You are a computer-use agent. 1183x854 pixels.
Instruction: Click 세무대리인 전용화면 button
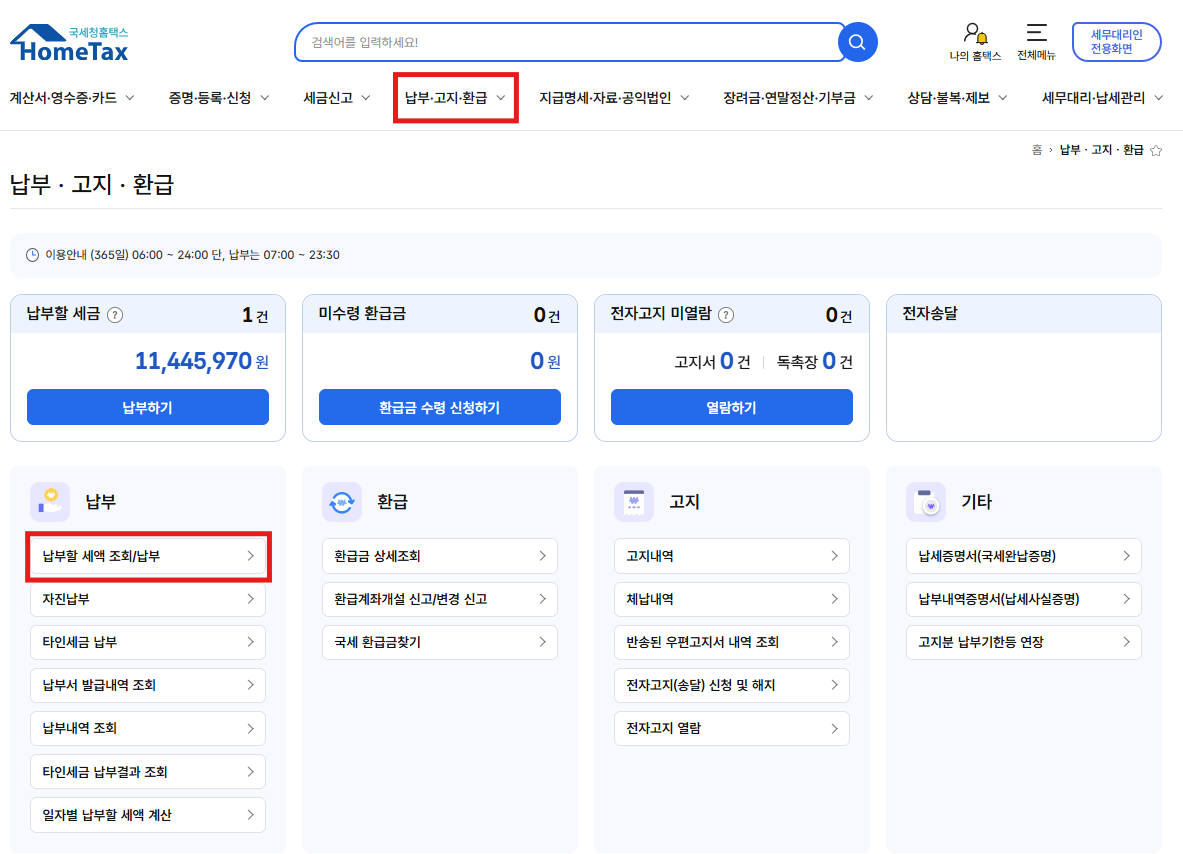(1116, 42)
